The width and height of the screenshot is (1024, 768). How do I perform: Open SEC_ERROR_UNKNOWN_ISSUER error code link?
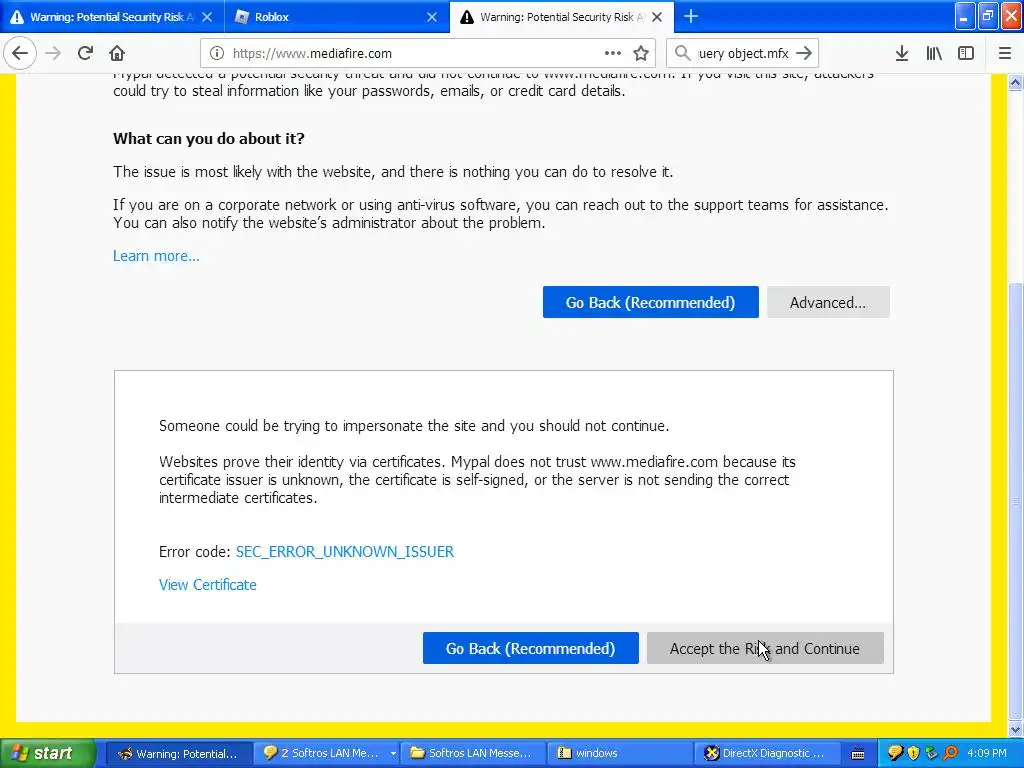(x=345, y=552)
